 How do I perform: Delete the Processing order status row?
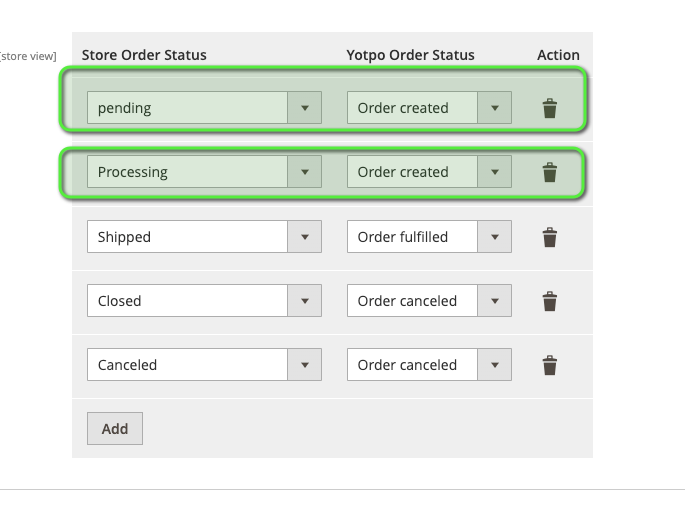click(x=549, y=172)
